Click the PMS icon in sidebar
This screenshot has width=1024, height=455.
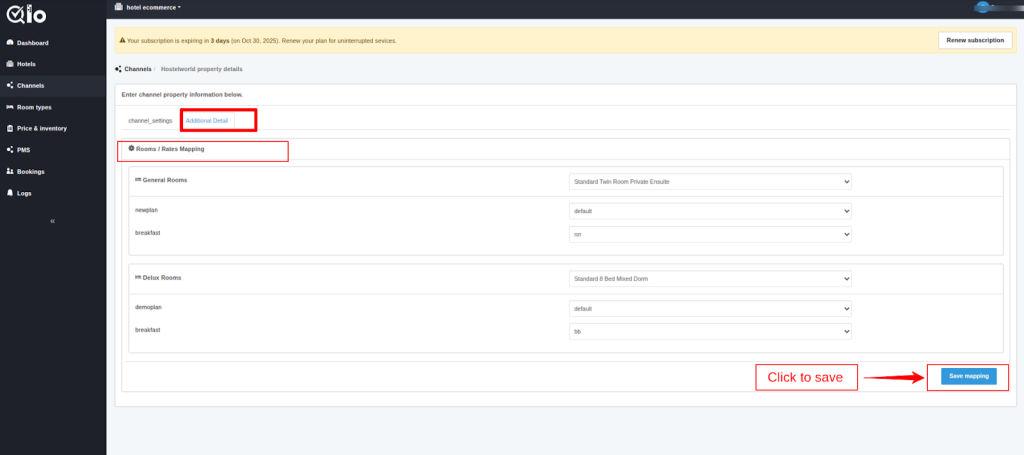(10, 150)
